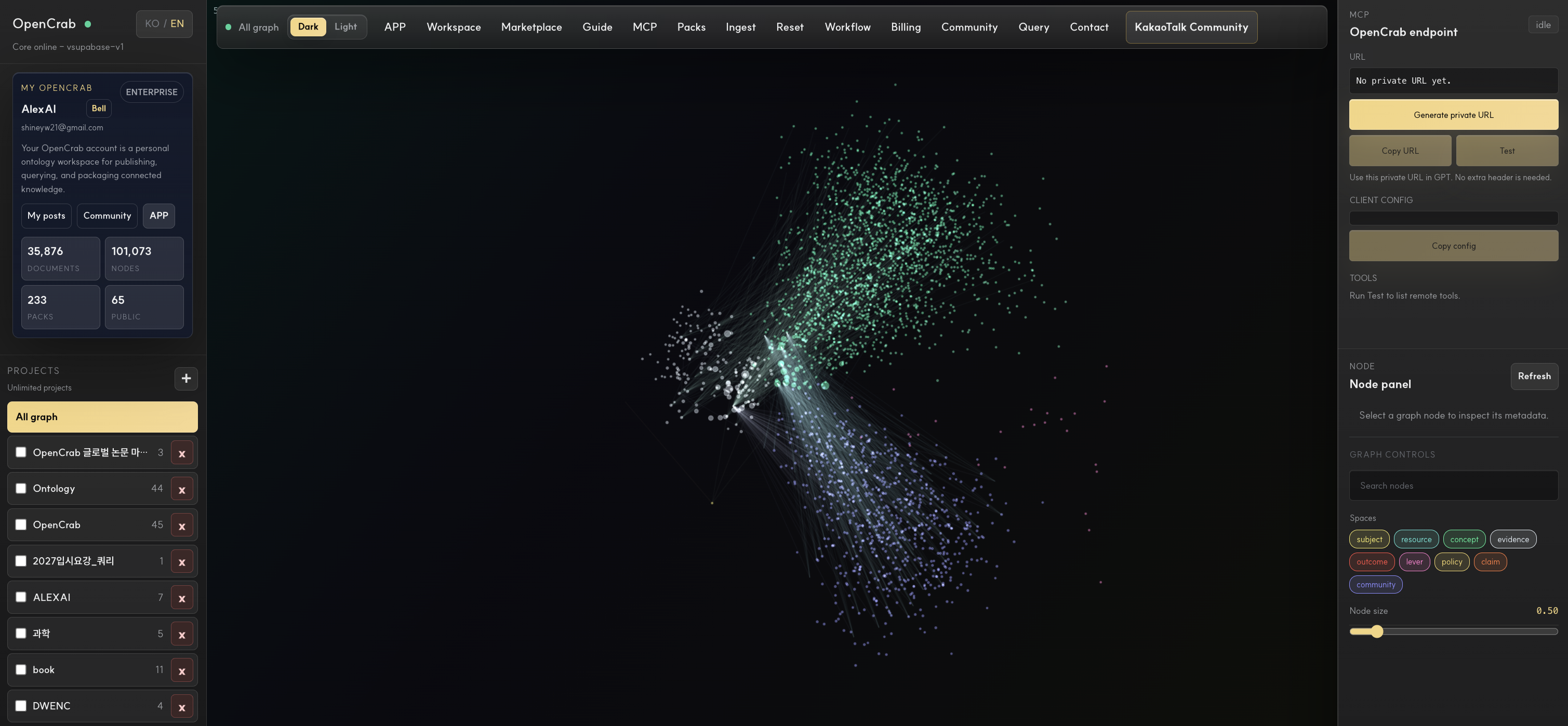Select the 2027입시요강_쿼리 checkbox
The image size is (1568, 726).
pyautogui.click(x=21, y=560)
